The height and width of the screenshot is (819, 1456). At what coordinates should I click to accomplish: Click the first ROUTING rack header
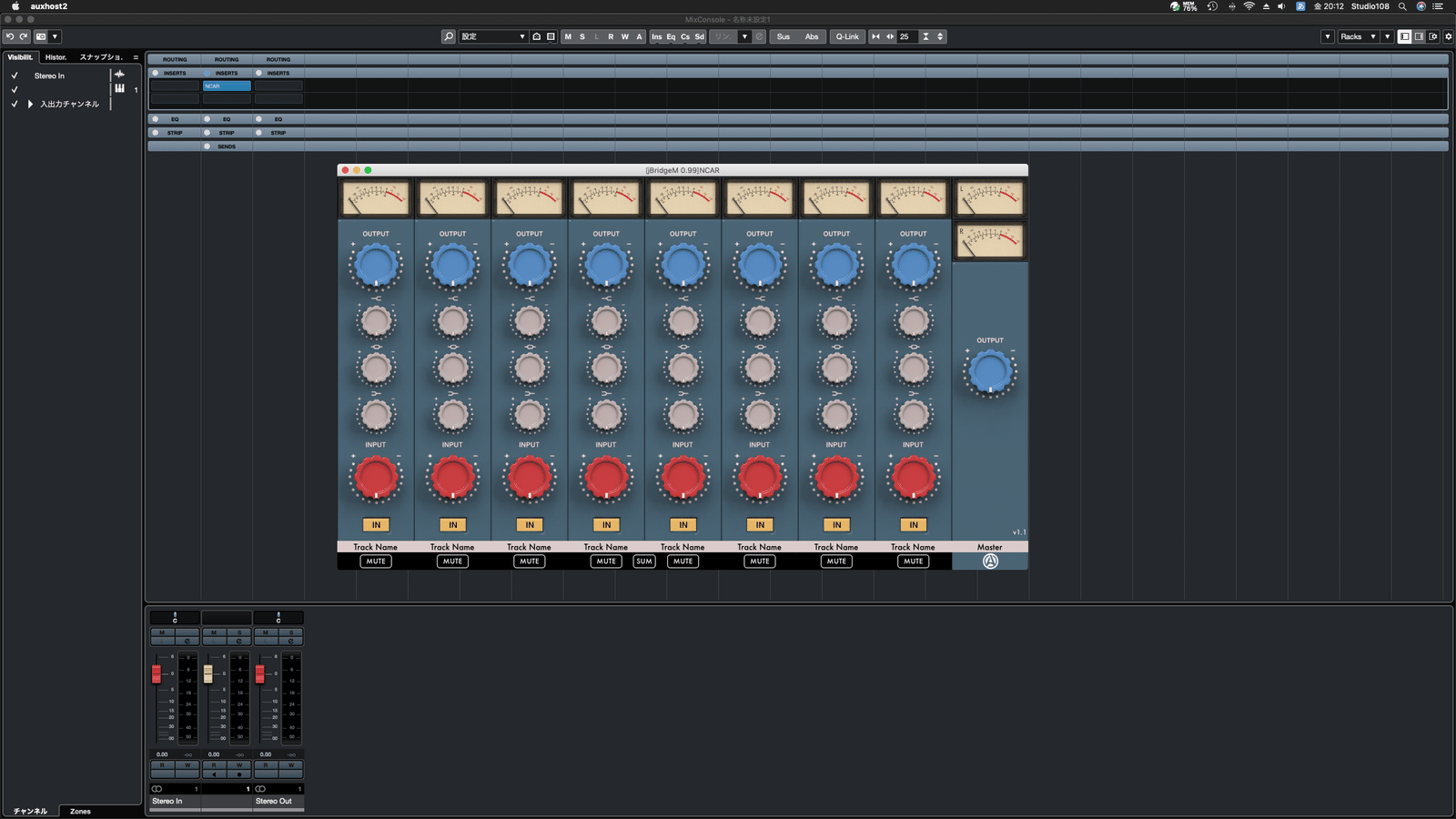[x=175, y=59]
